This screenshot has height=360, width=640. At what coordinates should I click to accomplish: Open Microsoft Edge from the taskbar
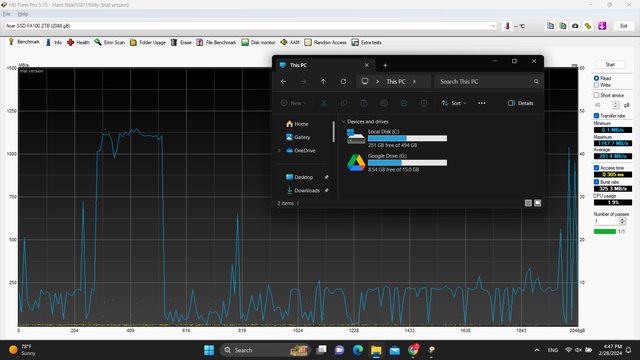click(x=358, y=350)
